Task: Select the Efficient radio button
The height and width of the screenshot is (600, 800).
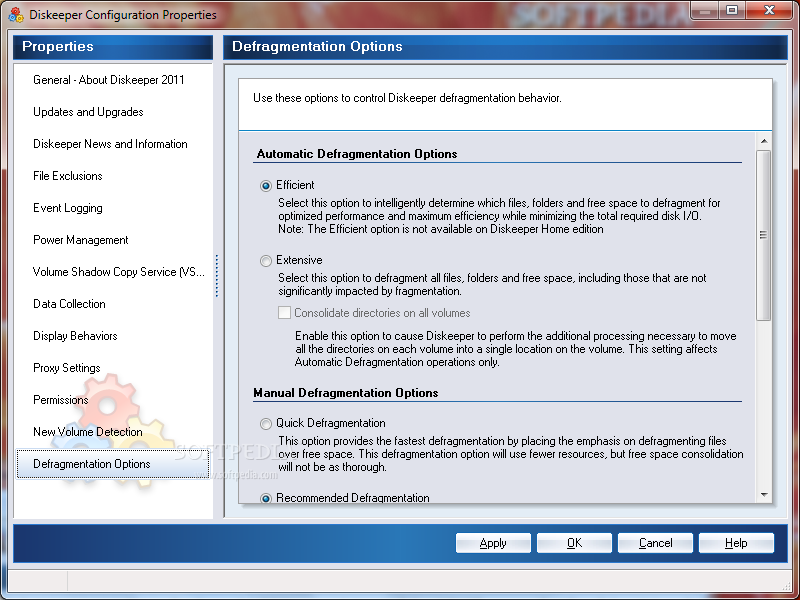Action: [265, 186]
